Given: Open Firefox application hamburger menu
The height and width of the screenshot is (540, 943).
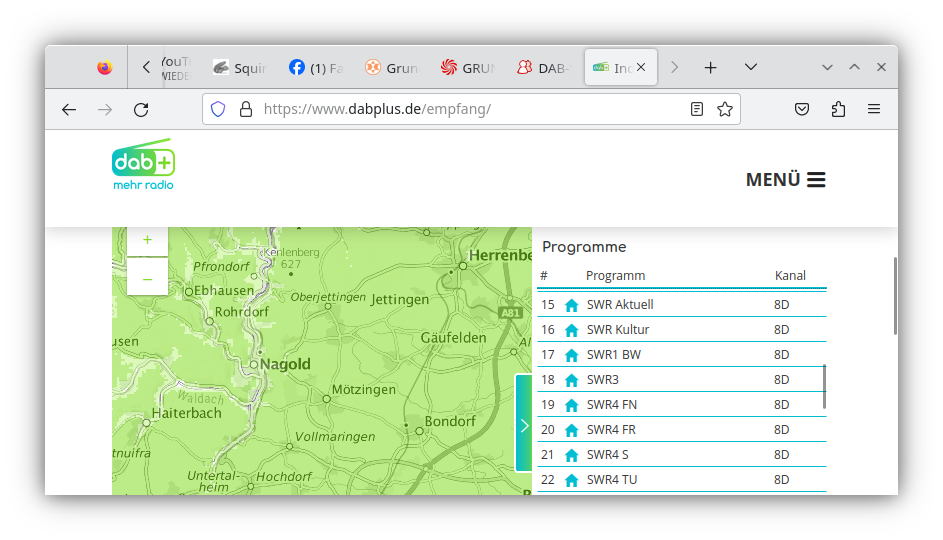Looking at the screenshot, I should coord(874,109).
